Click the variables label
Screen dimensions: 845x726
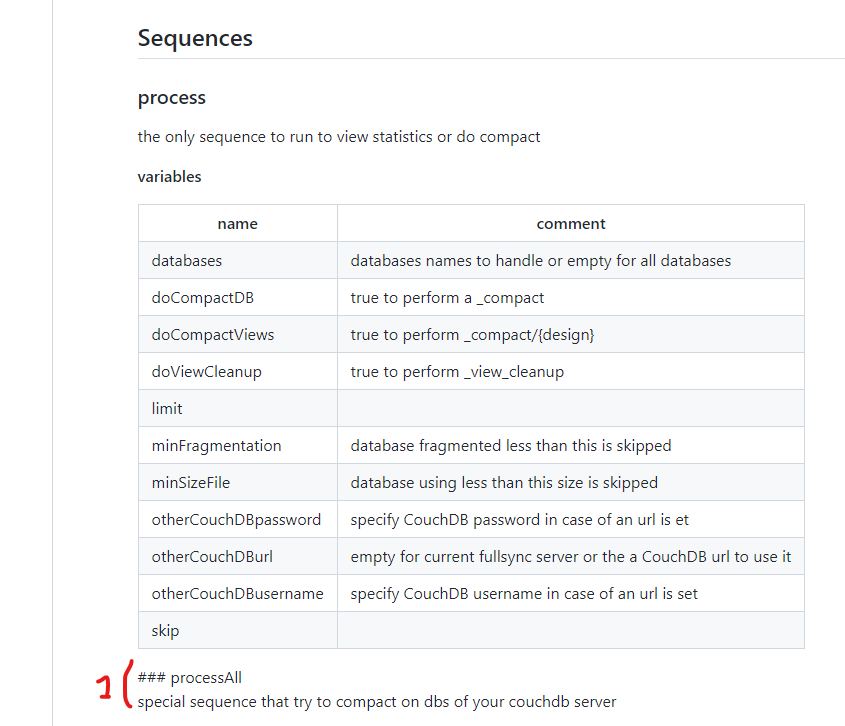169,176
